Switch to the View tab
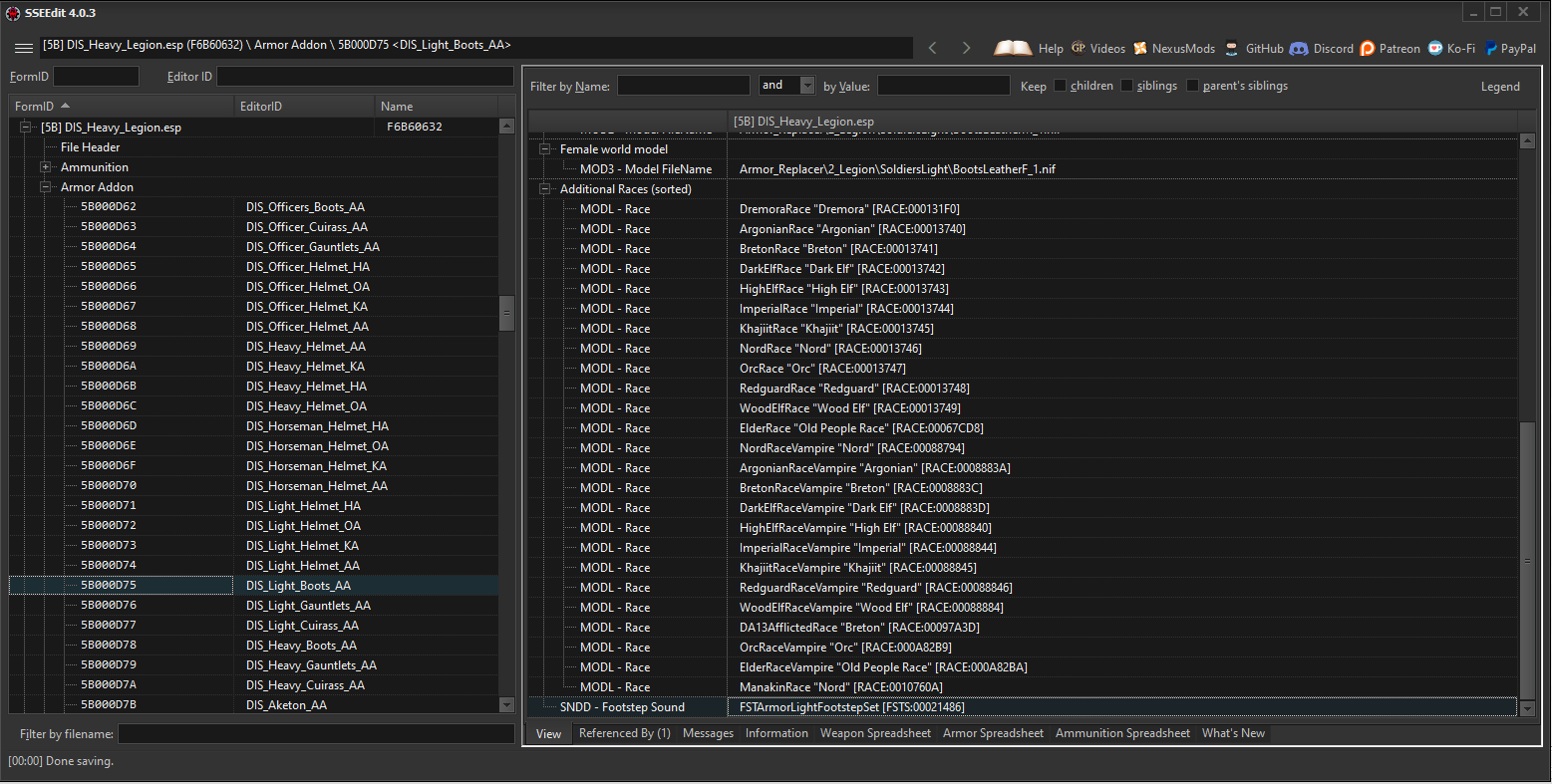The height and width of the screenshot is (784, 1552). point(549,733)
